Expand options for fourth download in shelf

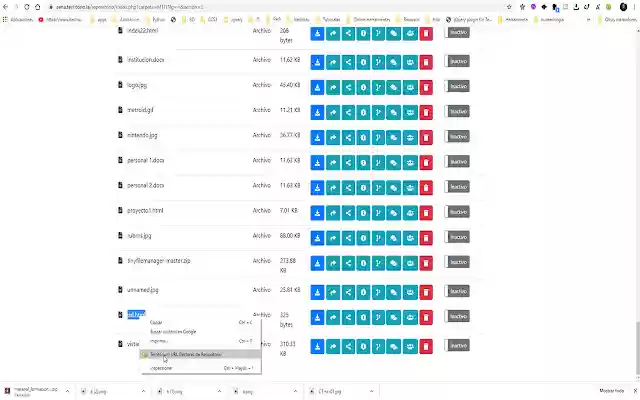pyautogui.click(x=295, y=391)
